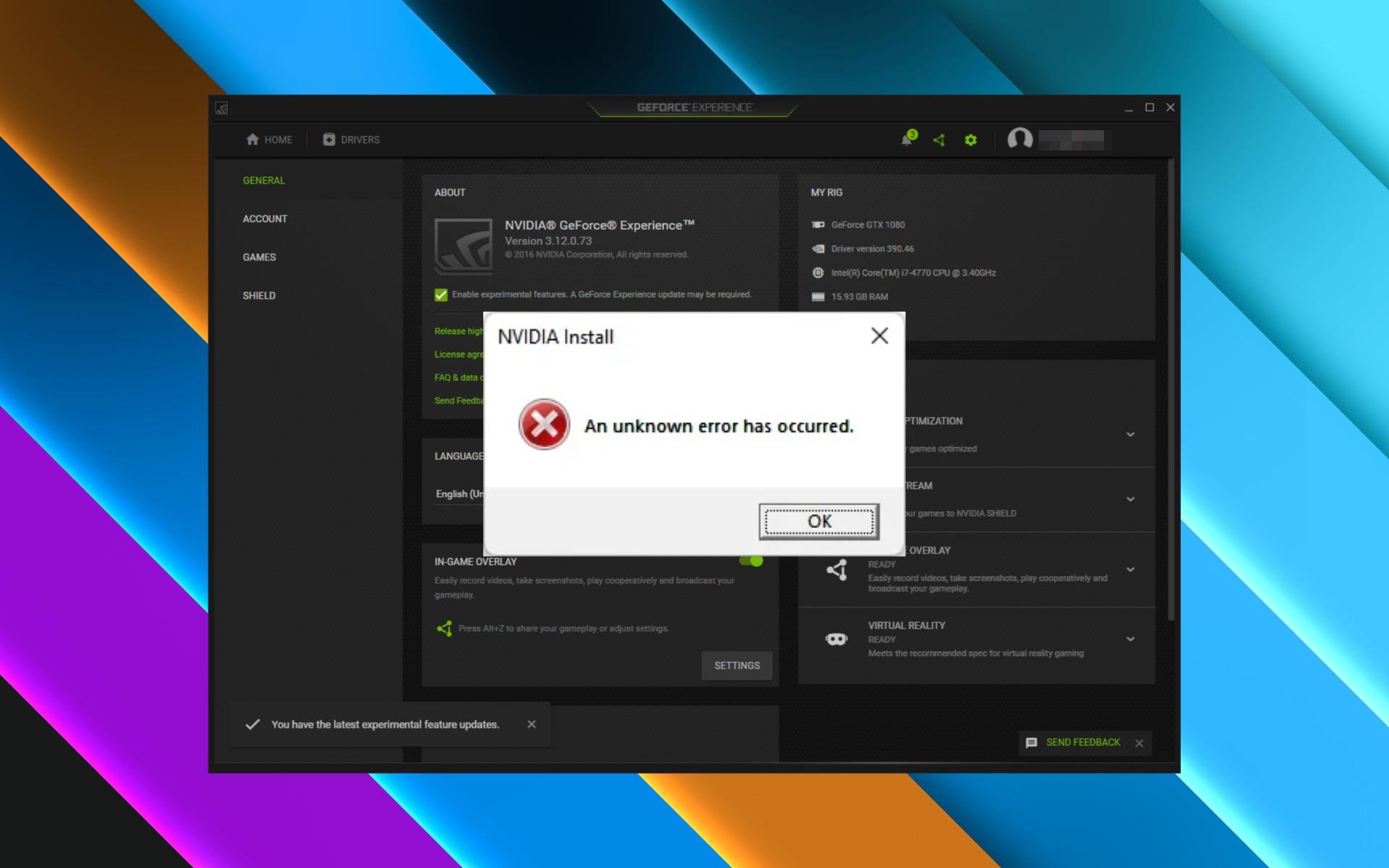Open the share overlay icon in top bar
The width and height of the screenshot is (1389, 868).
[939, 140]
